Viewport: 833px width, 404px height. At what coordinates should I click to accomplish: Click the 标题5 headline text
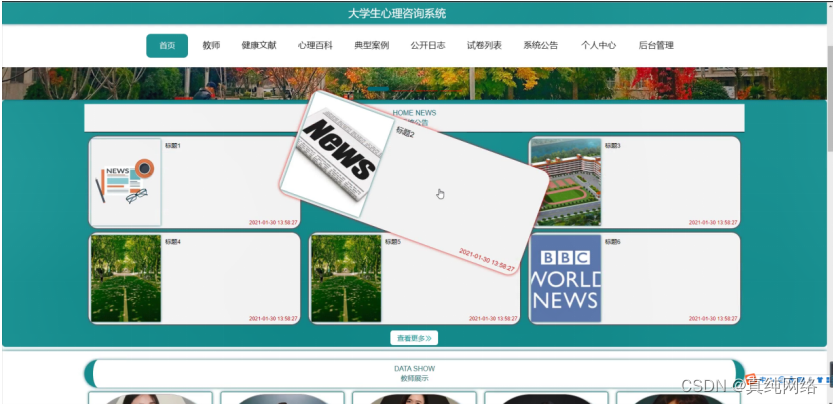393,242
